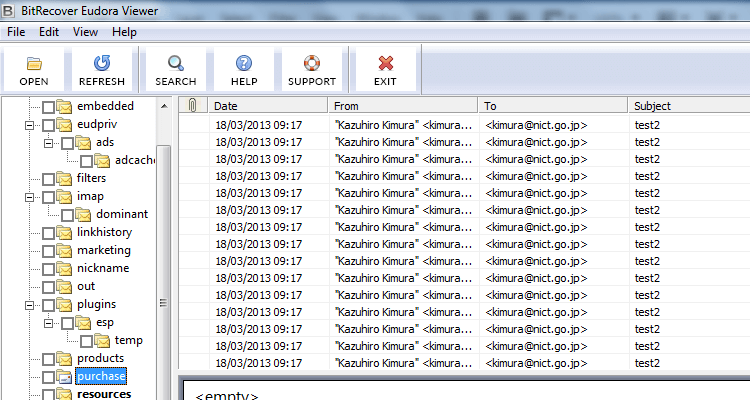This screenshot has width=750, height=400.
Task: Select the adcache folder icon
Action: coord(102,160)
